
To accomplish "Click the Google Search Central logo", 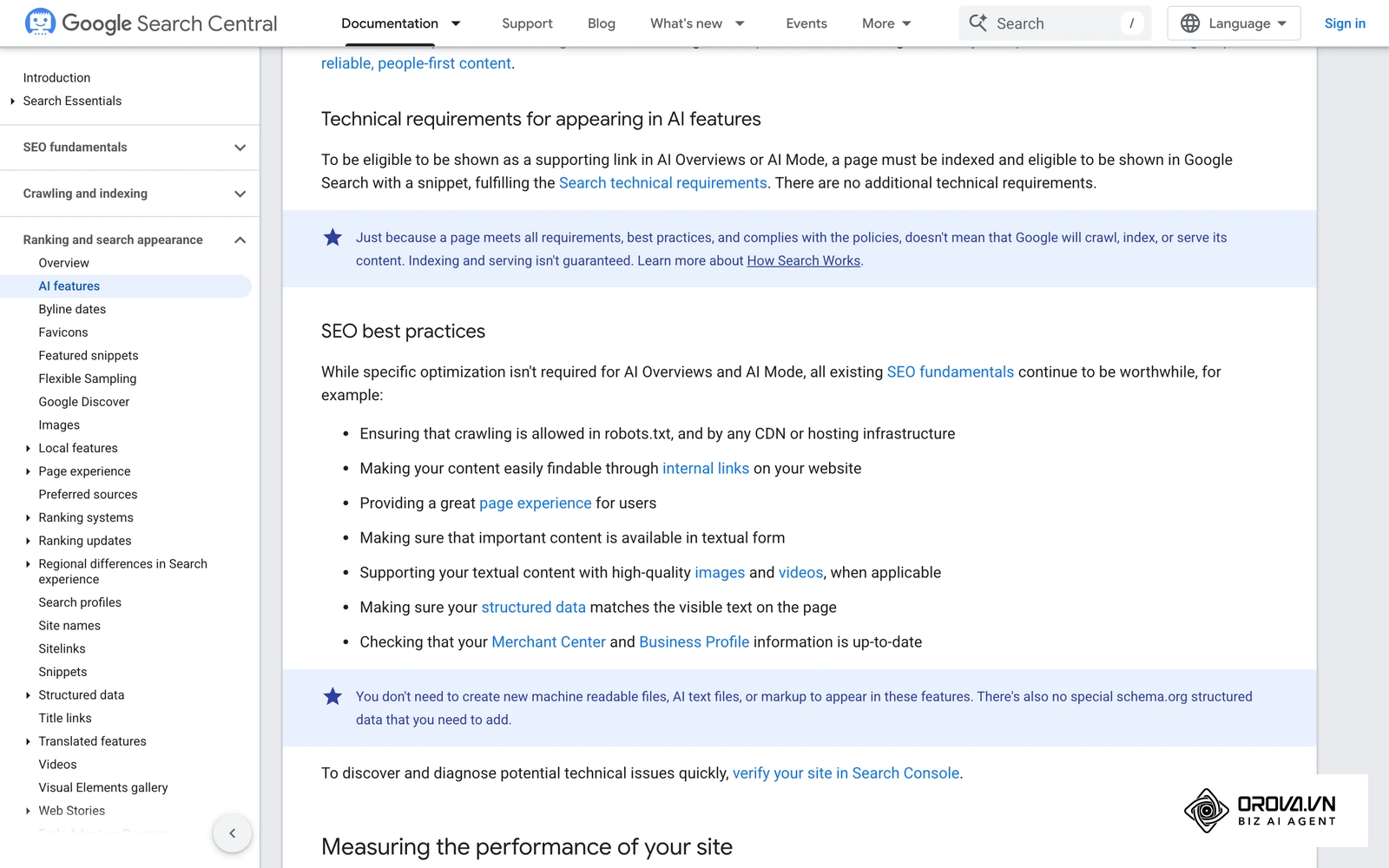I will tap(151, 23).
